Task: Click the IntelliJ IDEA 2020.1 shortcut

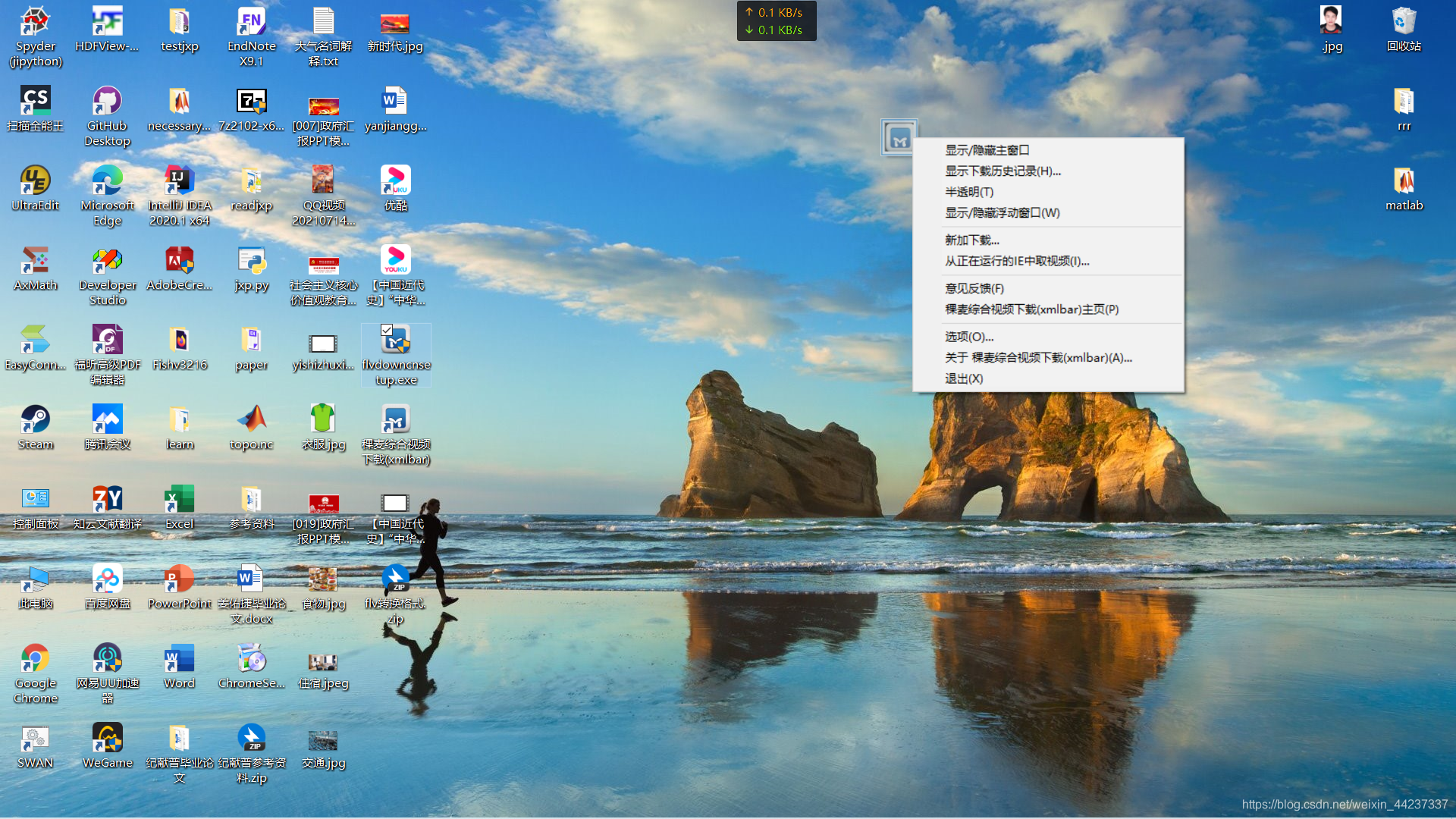Action: [179, 180]
